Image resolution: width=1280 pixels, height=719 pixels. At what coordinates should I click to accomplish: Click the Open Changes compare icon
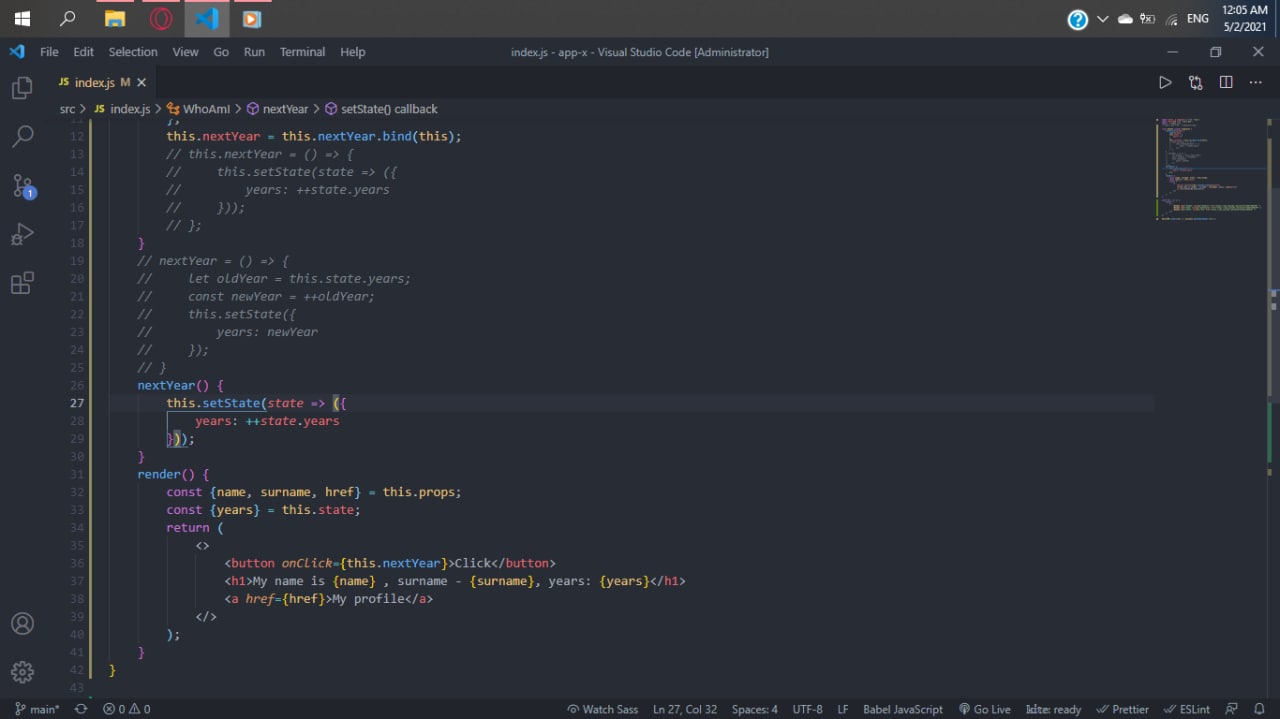point(1195,83)
